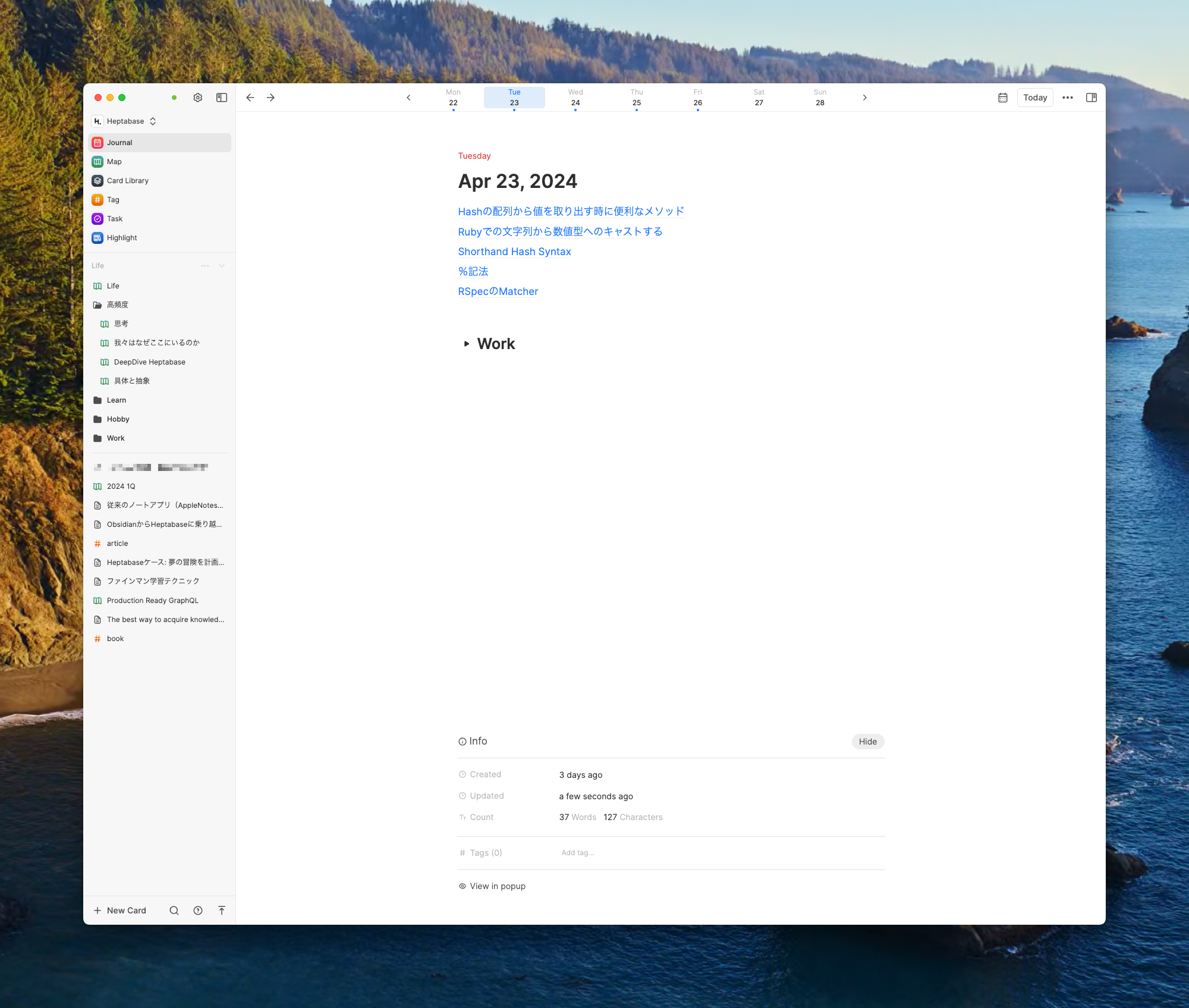Select Wed 24 in the week bar
The height and width of the screenshot is (1008, 1189).
pos(575,98)
